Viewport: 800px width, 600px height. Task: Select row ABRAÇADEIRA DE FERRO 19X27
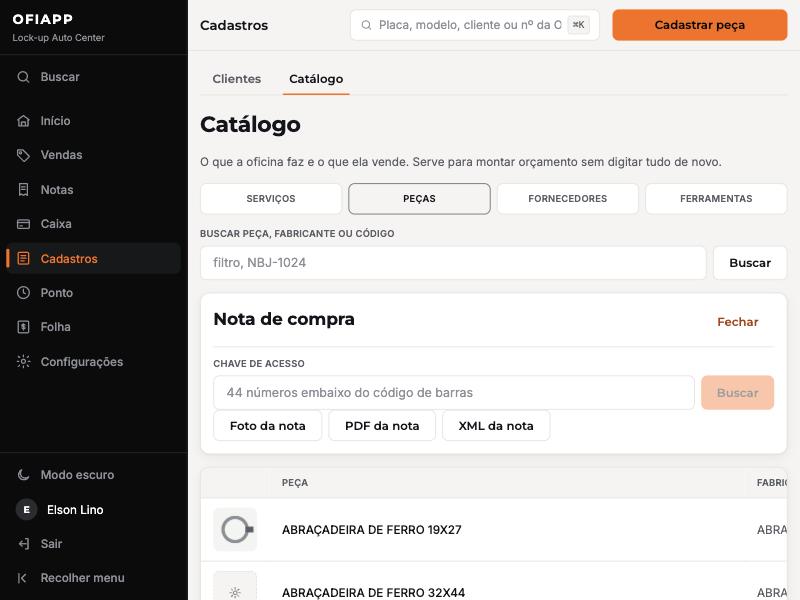pos(494,530)
